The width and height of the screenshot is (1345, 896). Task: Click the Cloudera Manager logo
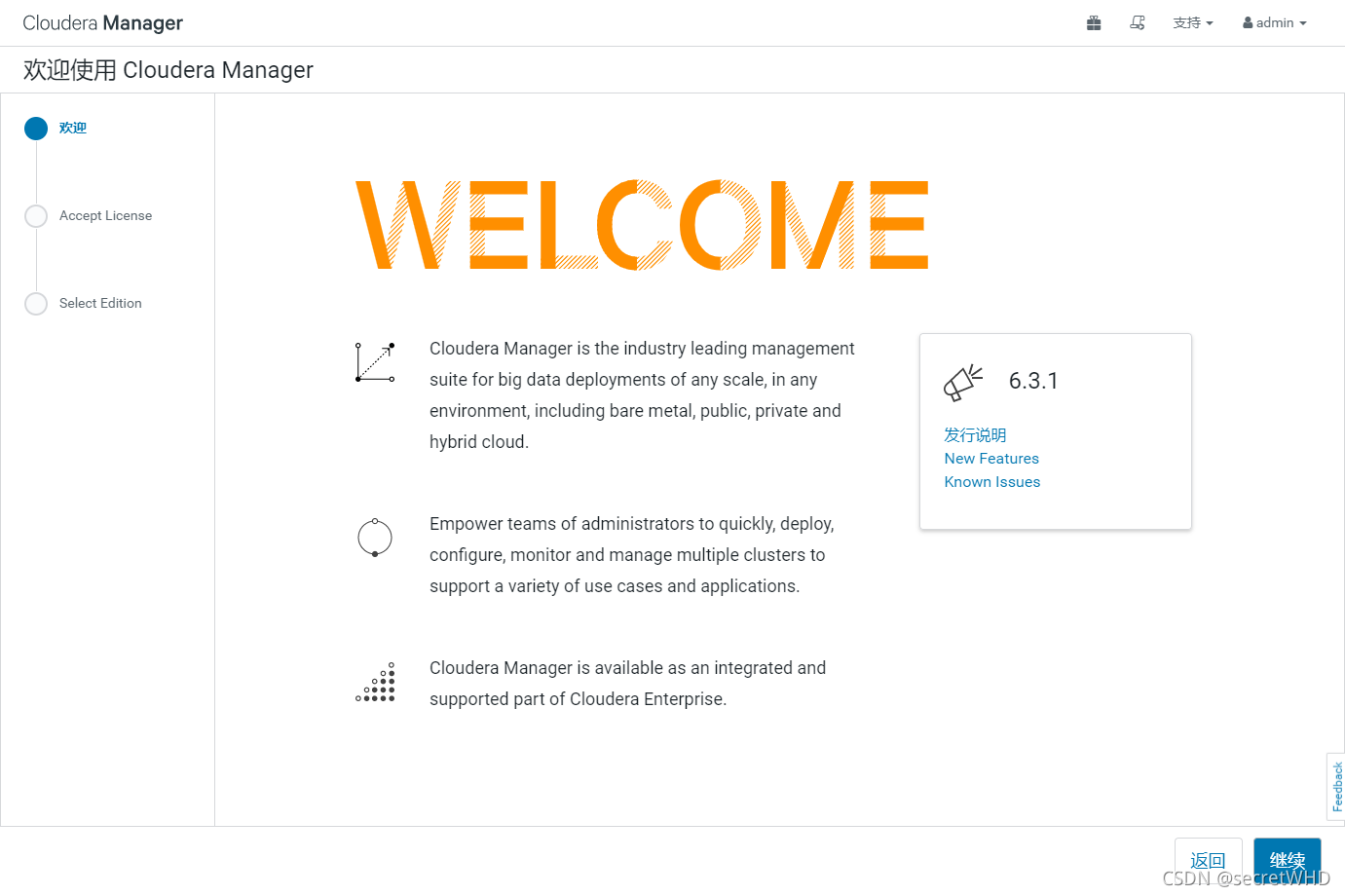(x=102, y=22)
